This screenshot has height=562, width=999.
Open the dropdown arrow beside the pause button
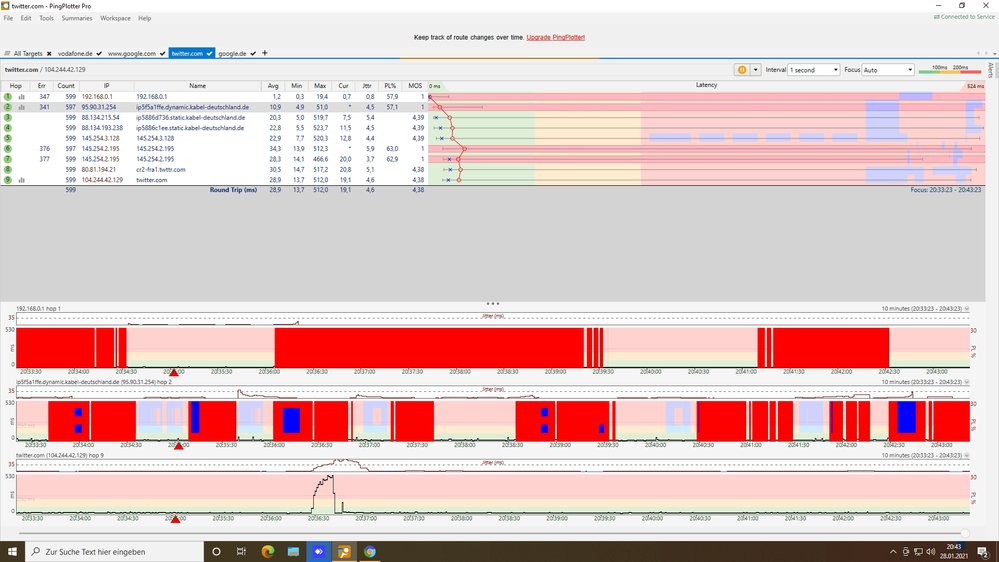pyautogui.click(x=756, y=70)
